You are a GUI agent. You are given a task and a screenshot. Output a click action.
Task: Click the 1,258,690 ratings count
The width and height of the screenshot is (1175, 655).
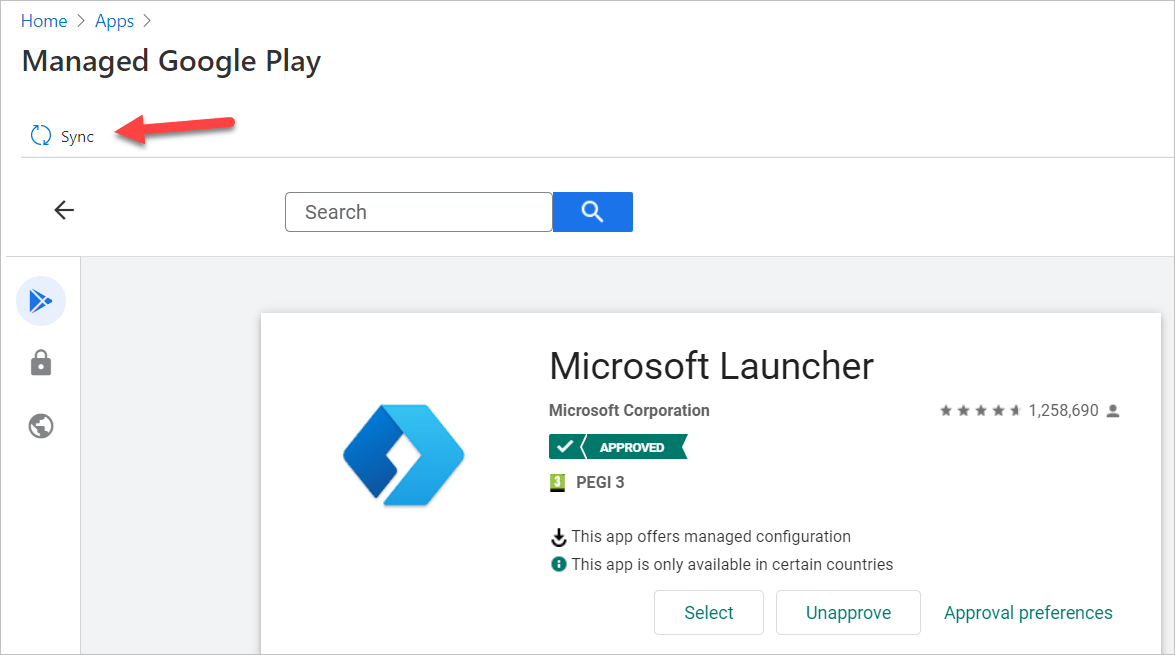pyautogui.click(x=1063, y=411)
